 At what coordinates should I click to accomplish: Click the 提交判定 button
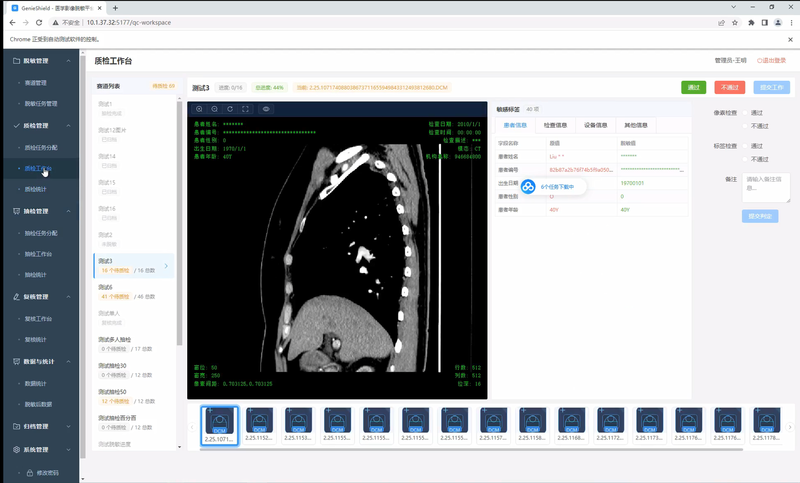[x=760, y=216]
